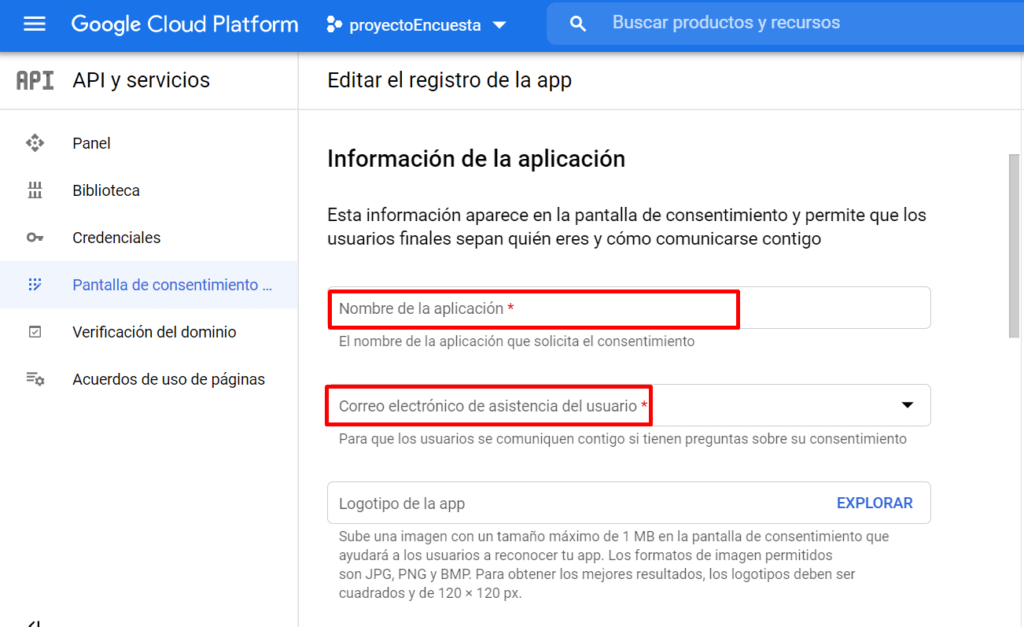The height and width of the screenshot is (627, 1024).
Task: Open Acuerdos de uso de páginas
Action: coord(149,379)
